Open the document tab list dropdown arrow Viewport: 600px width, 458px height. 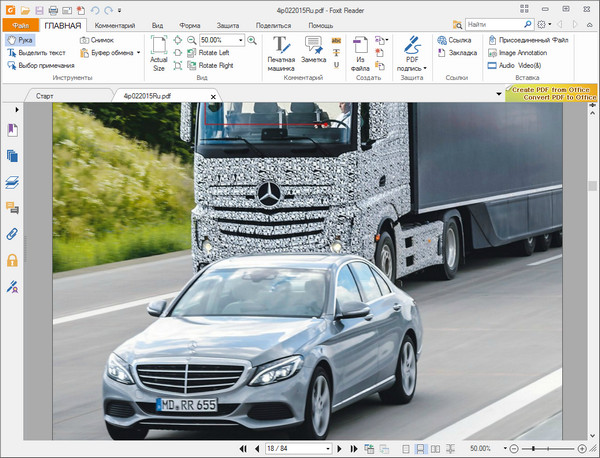499,94
